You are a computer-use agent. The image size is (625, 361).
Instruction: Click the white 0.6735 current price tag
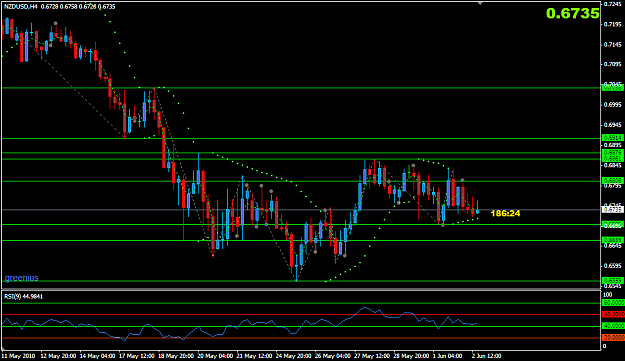[x=612, y=210]
